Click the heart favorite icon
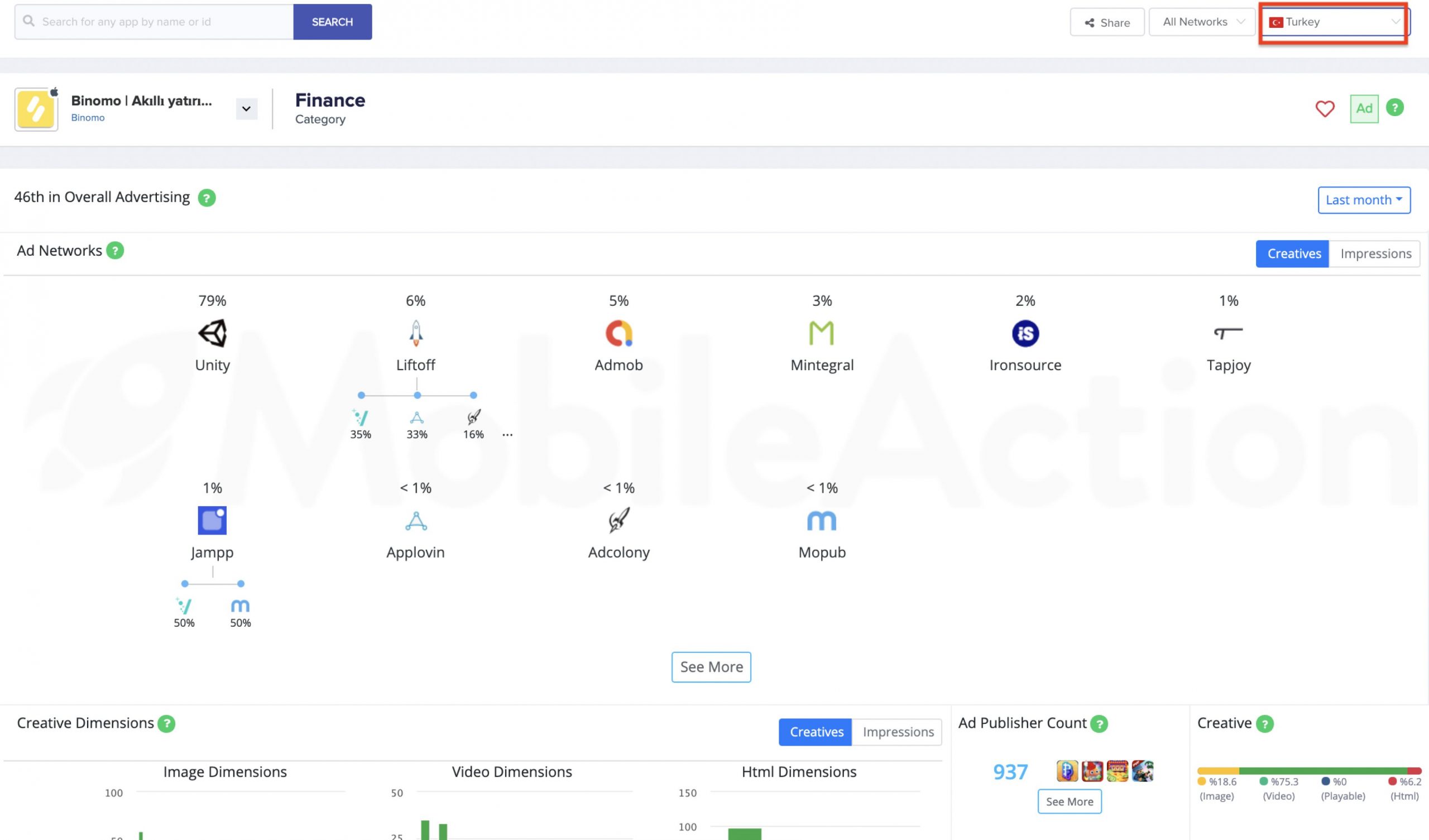This screenshot has height=840, width=1429. click(1325, 108)
